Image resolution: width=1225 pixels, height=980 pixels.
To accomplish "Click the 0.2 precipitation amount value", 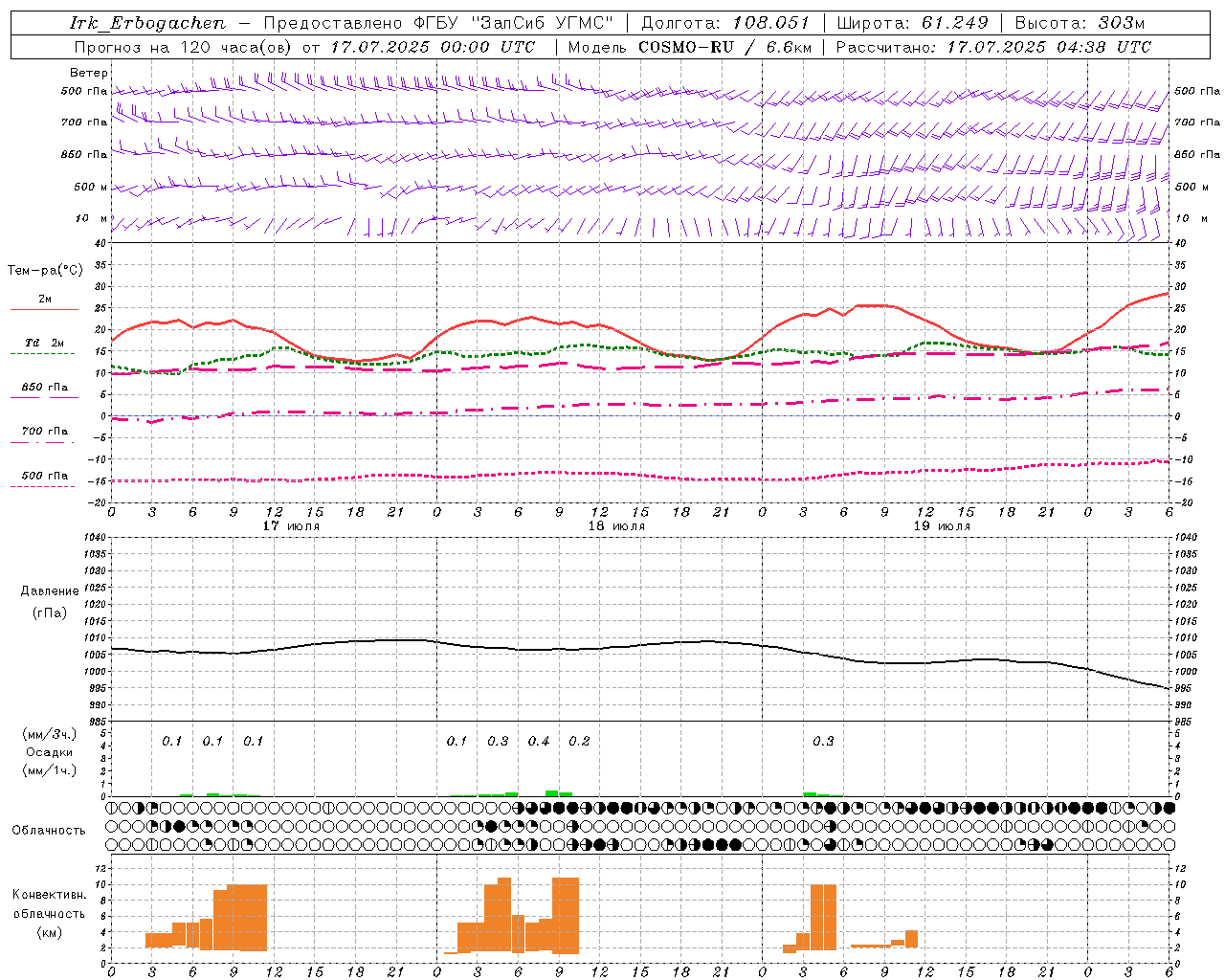I will (579, 742).
